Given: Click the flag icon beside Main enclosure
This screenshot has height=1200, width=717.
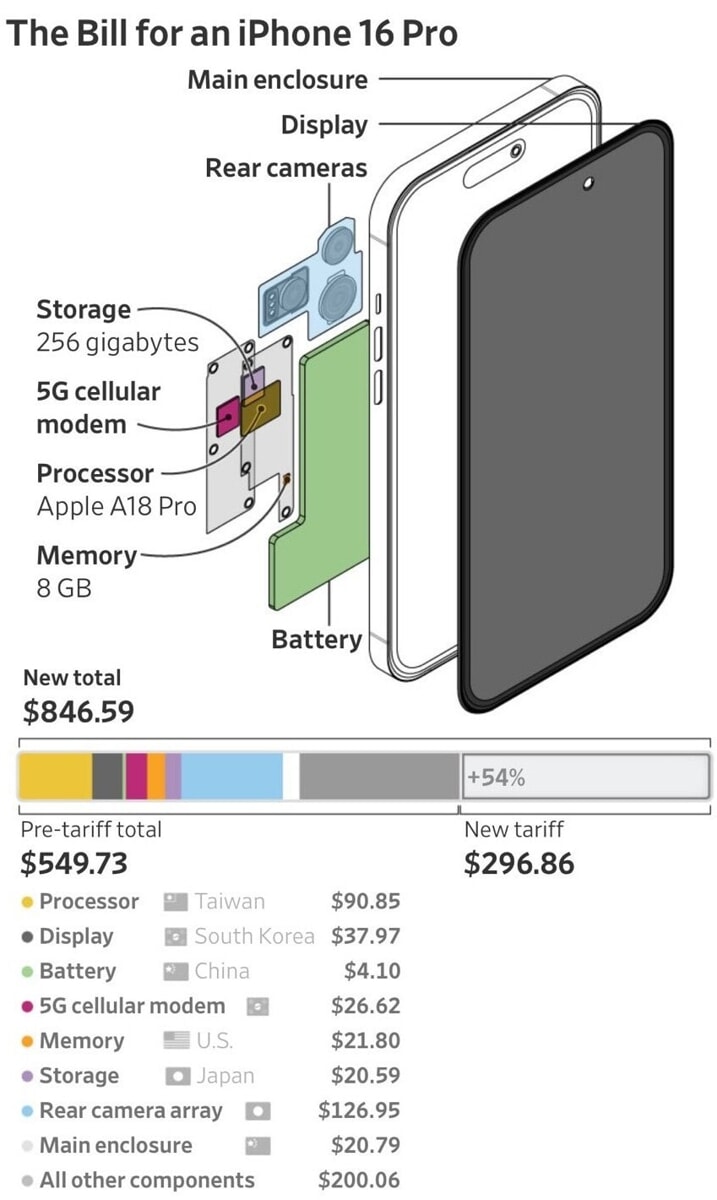Looking at the screenshot, I should 257,1146.
